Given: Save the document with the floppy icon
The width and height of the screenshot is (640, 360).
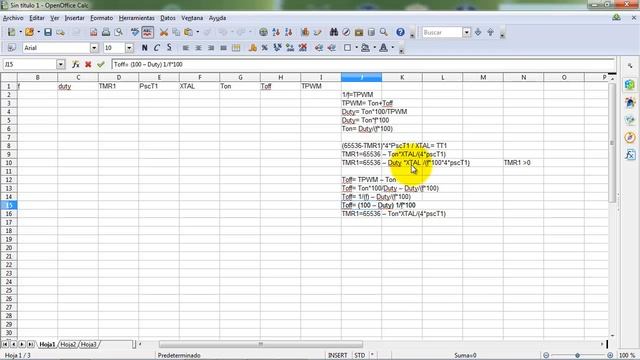Looking at the screenshot, I should click(48, 32).
